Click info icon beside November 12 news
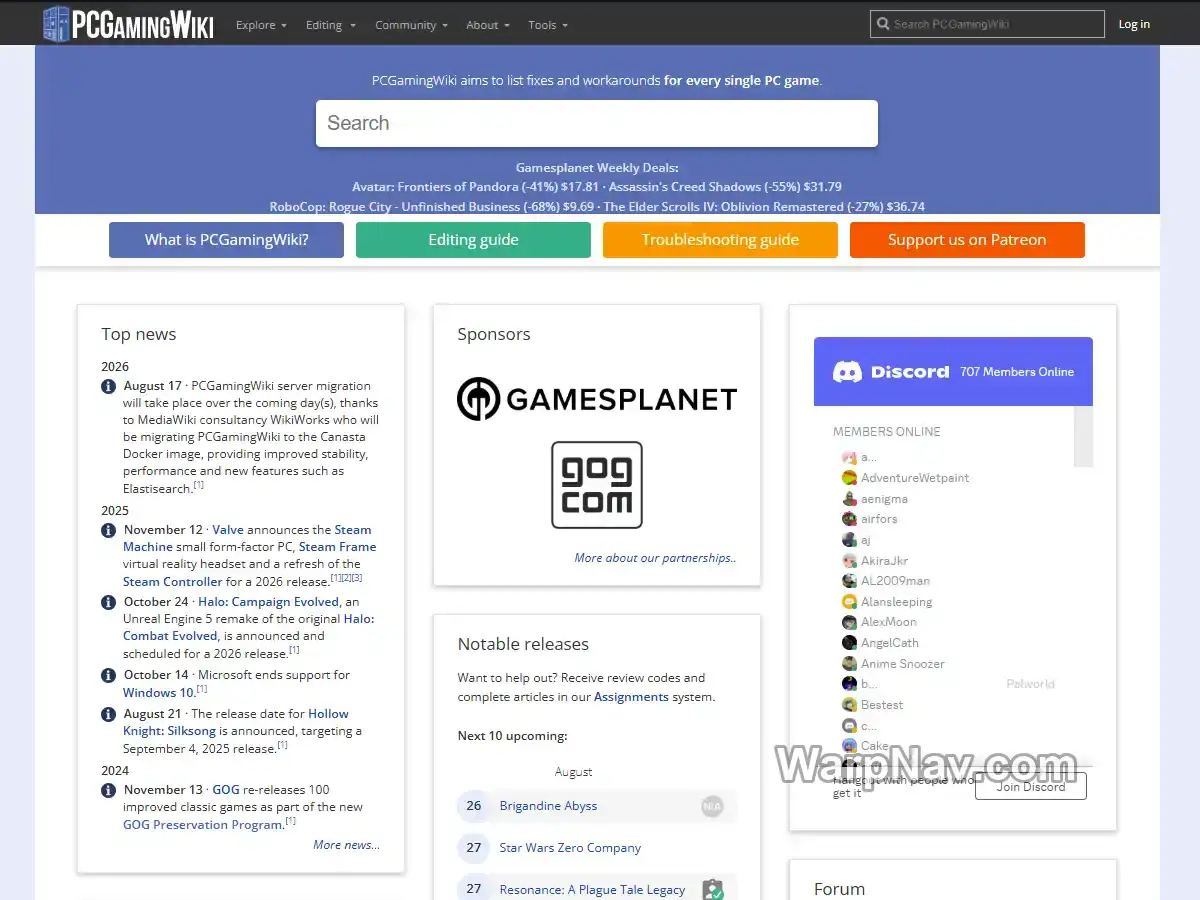The width and height of the screenshot is (1200, 900). (108, 530)
